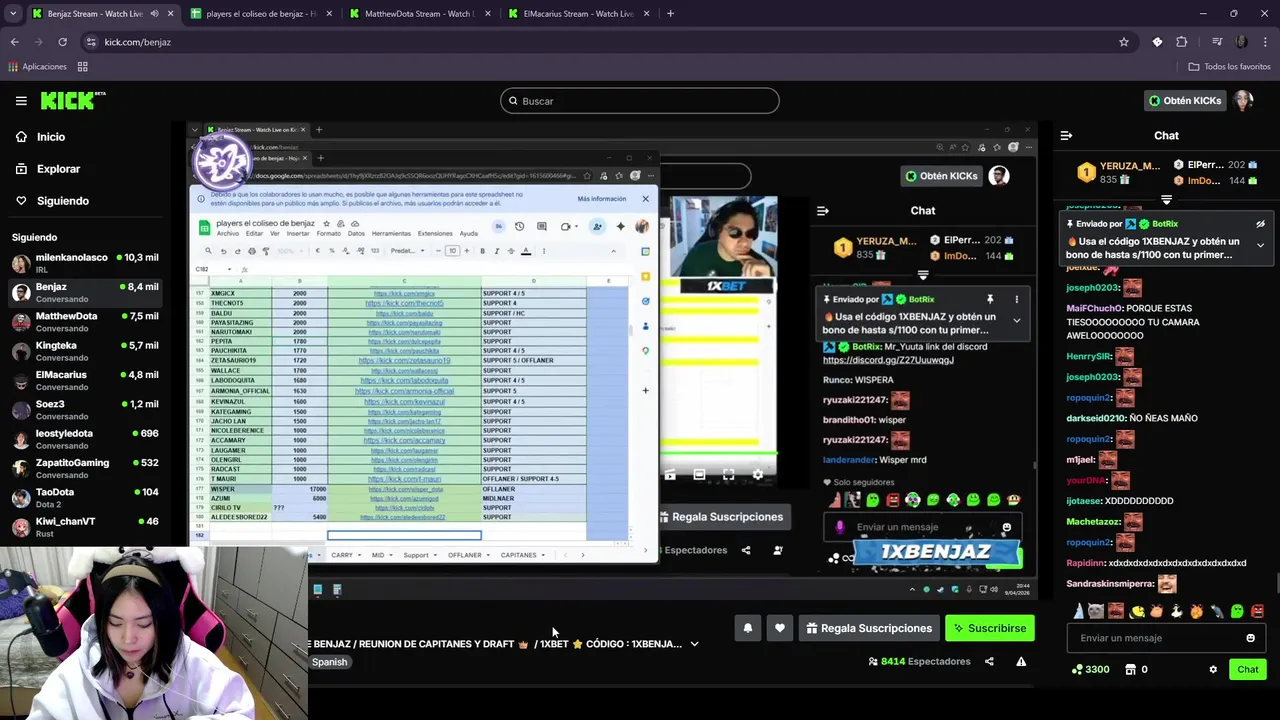
Task: Open chat settings gear icon
Action: 1213,669
